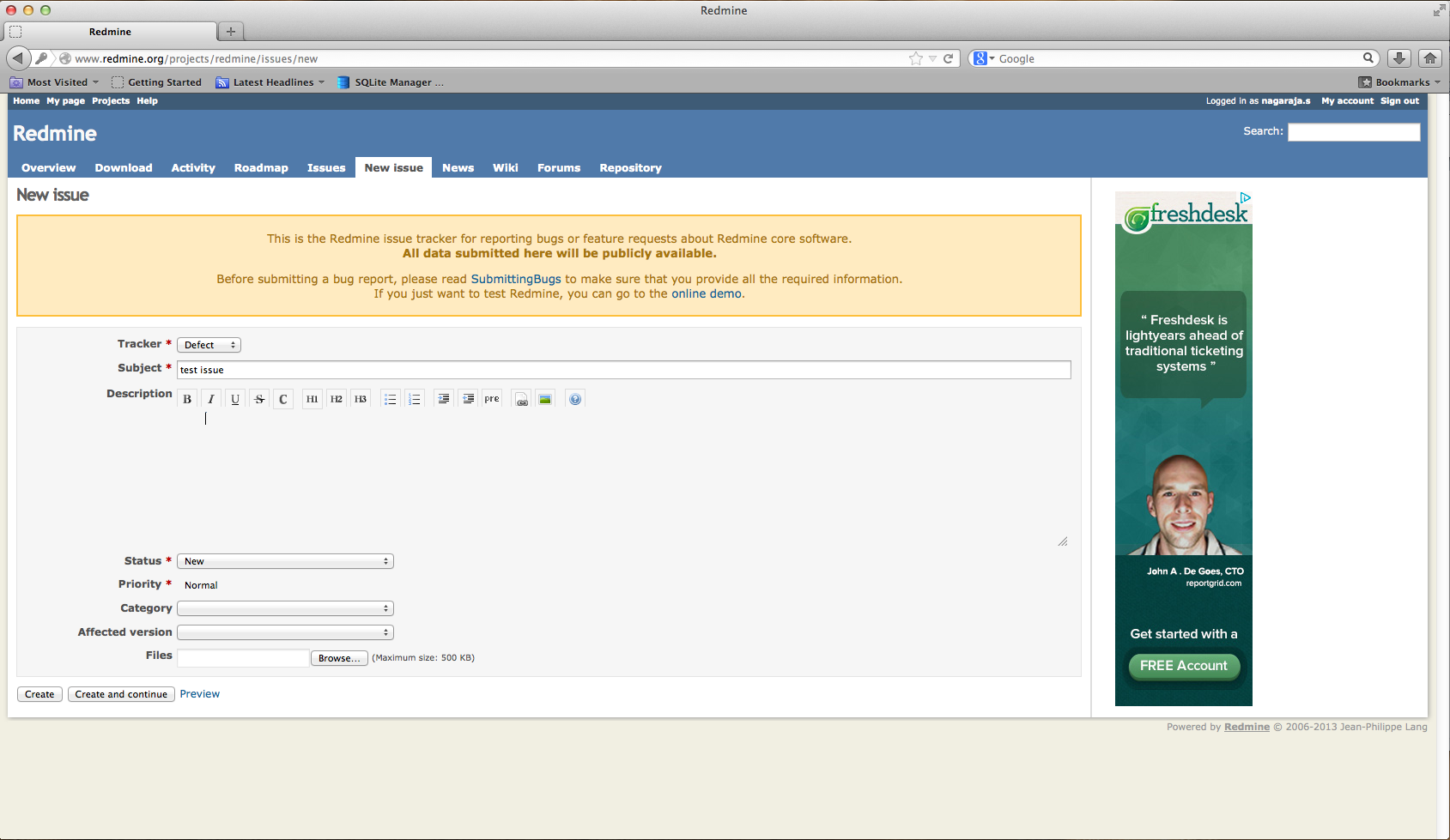
Task: Click inside the Subject input field
Action: tap(624, 370)
